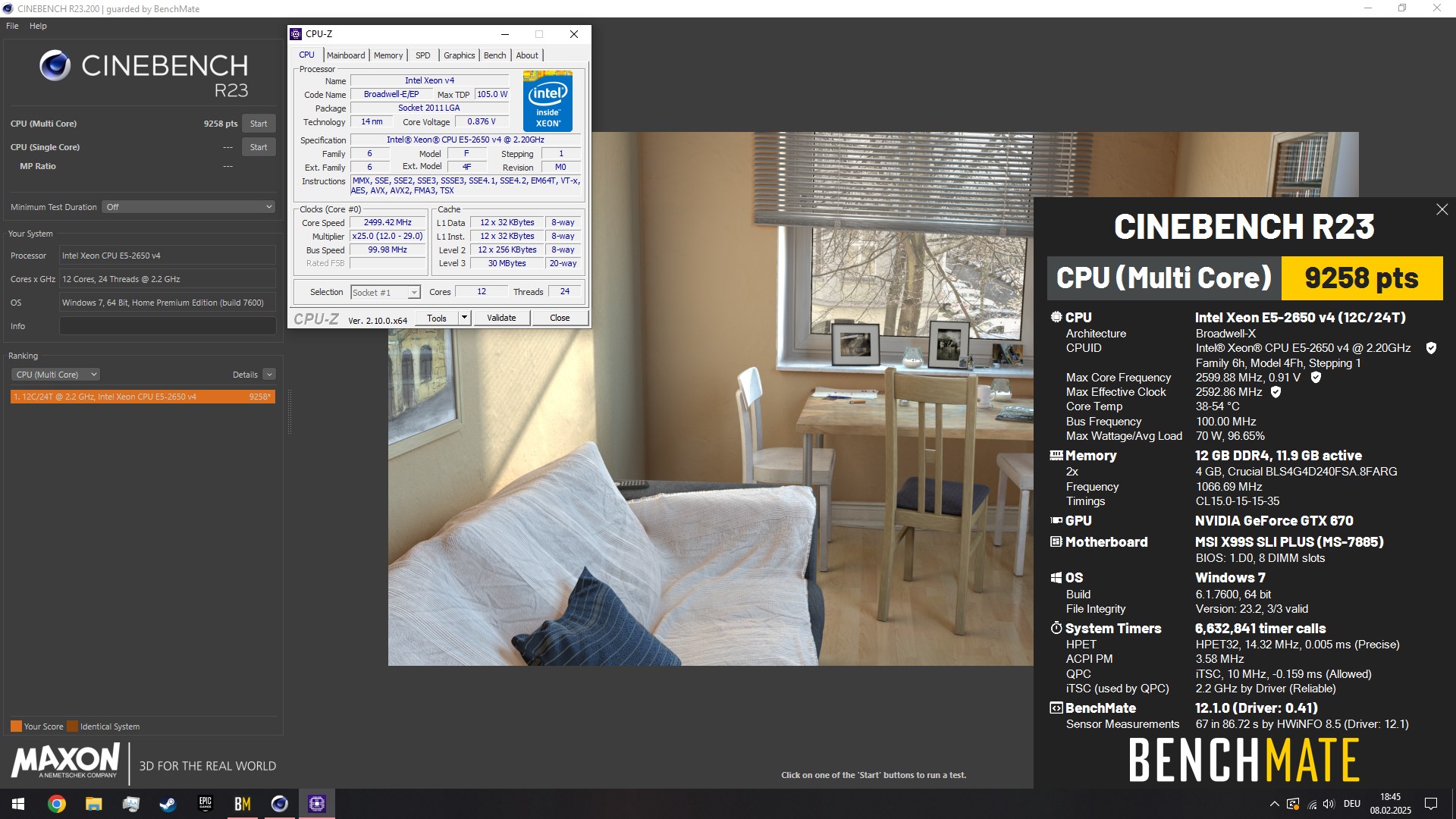The image size is (1456, 819).
Task: Open the Minimum Test Duration dropdown
Action: click(188, 207)
